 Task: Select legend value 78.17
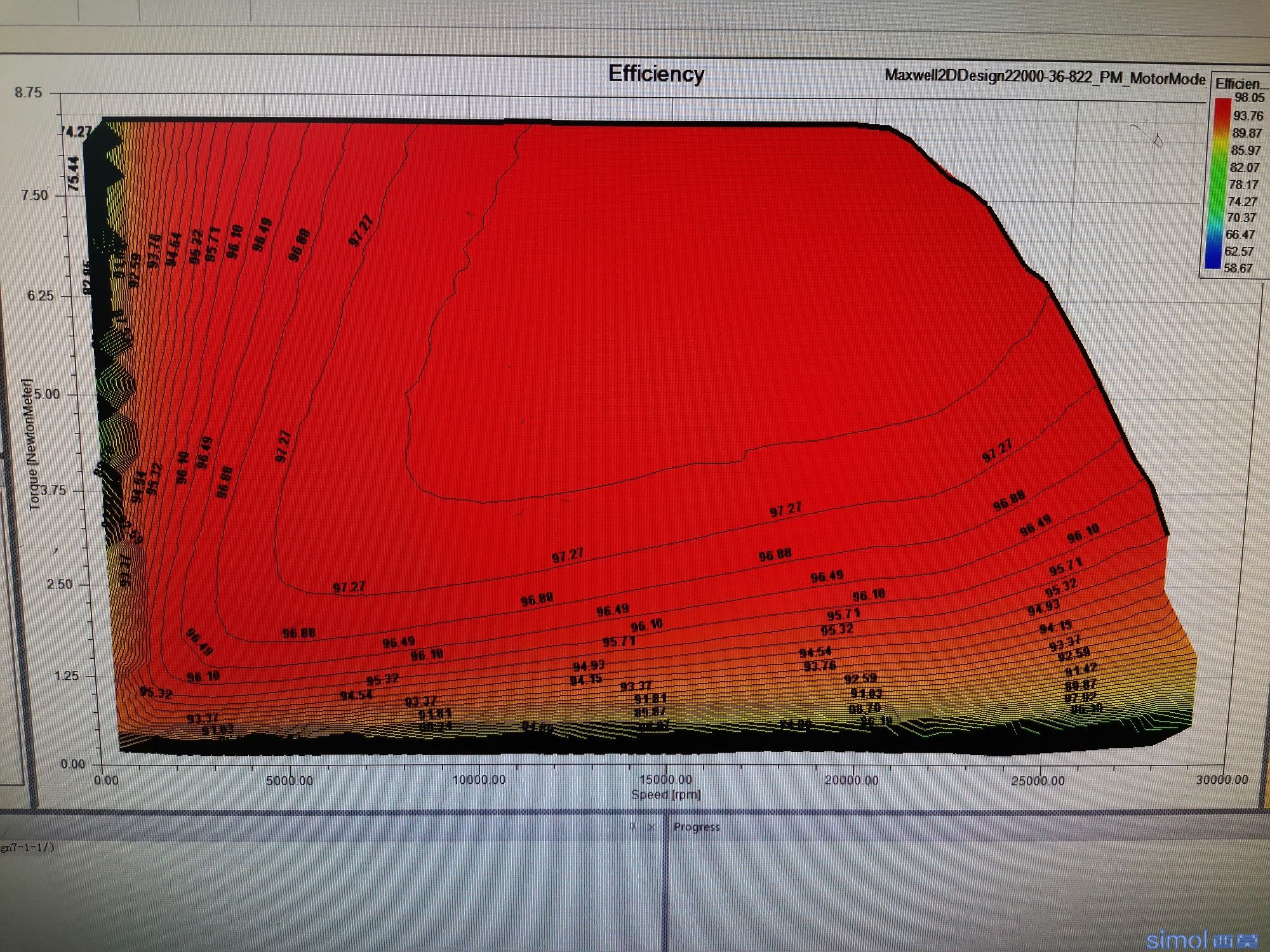[1243, 185]
